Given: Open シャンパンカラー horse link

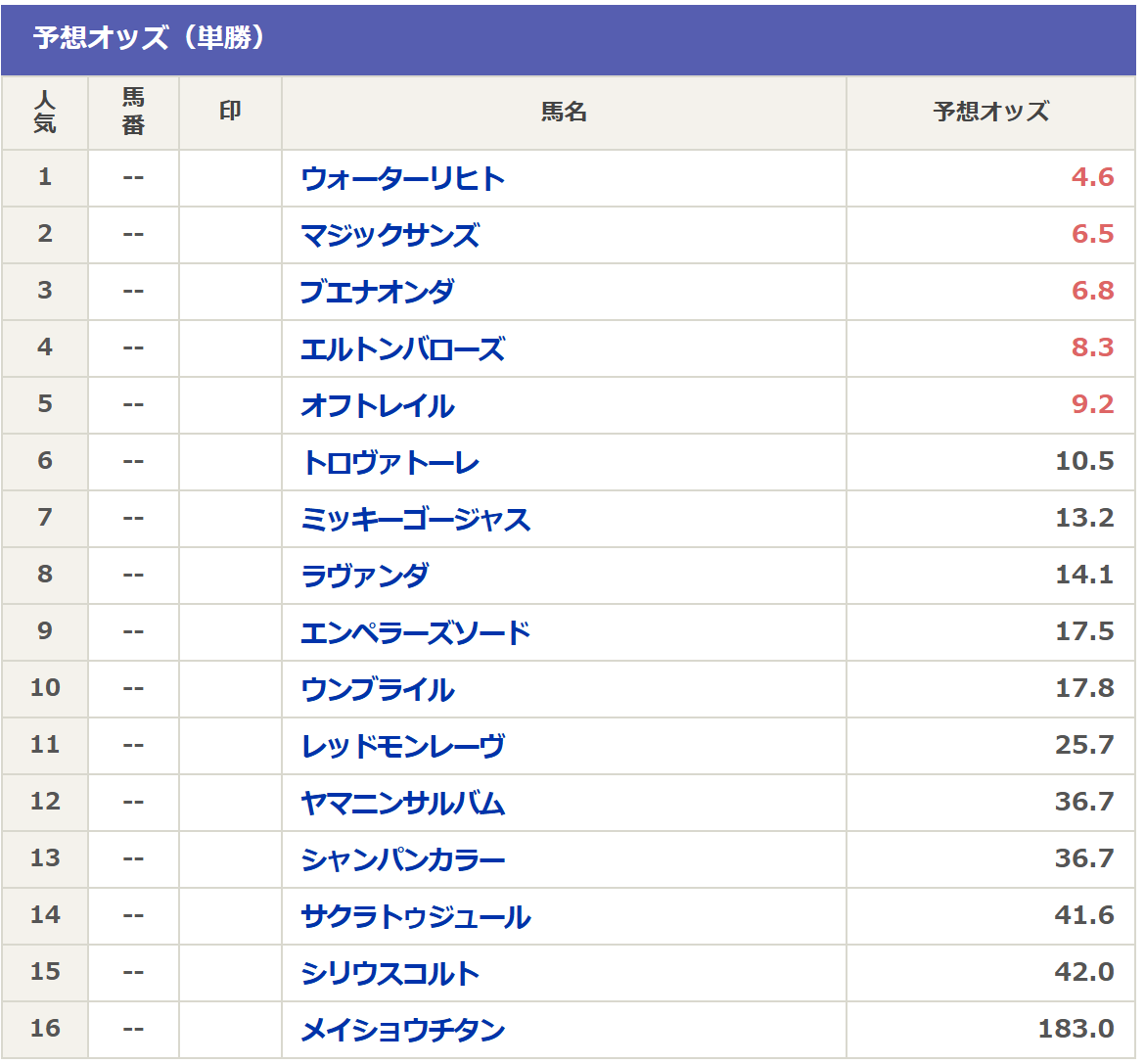Looking at the screenshot, I should pyautogui.click(x=402, y=860).
